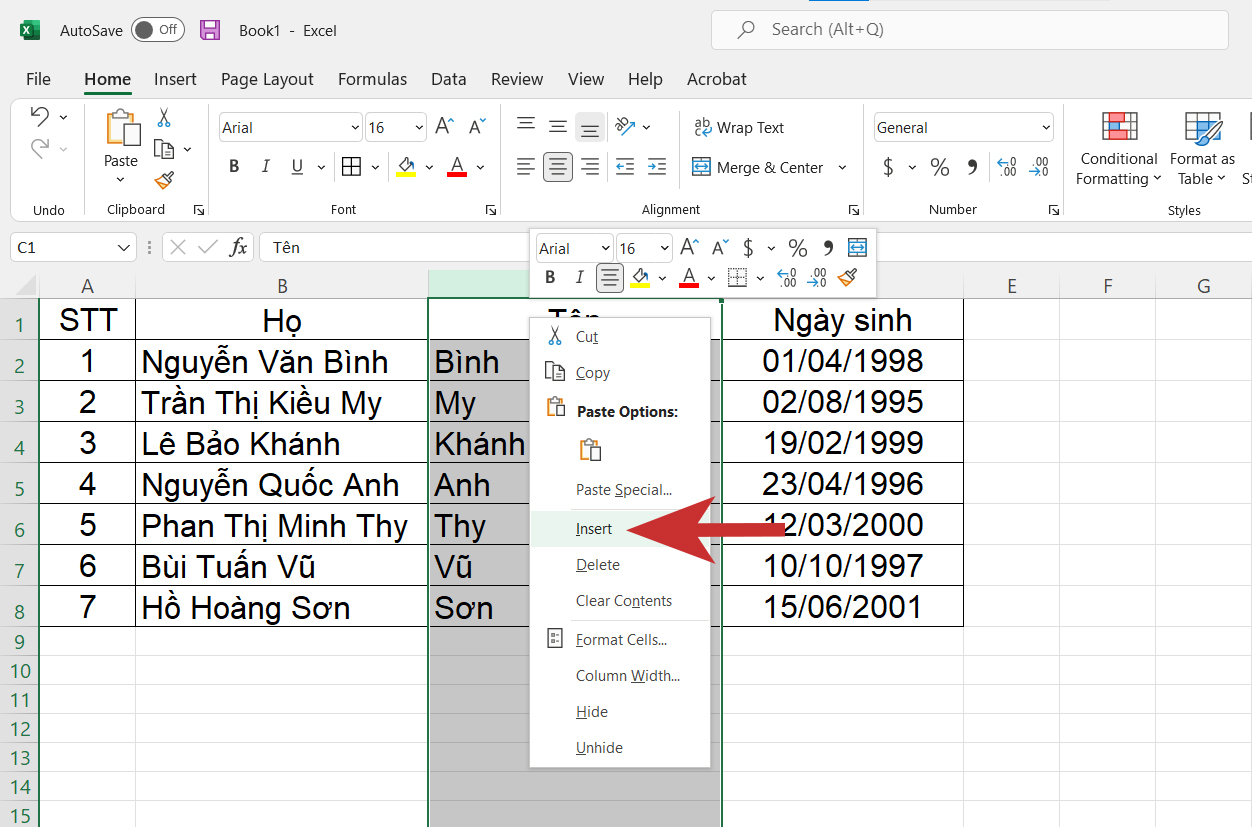
Task: Open the Review ribbon tab
Action: [x=517, y=79]
